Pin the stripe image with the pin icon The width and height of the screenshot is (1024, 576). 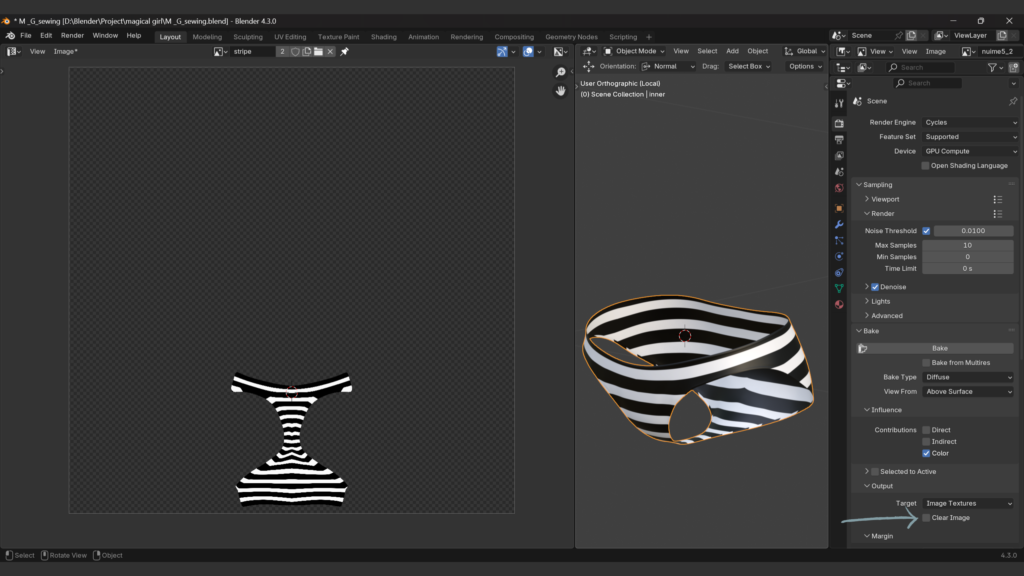point(345,51)
